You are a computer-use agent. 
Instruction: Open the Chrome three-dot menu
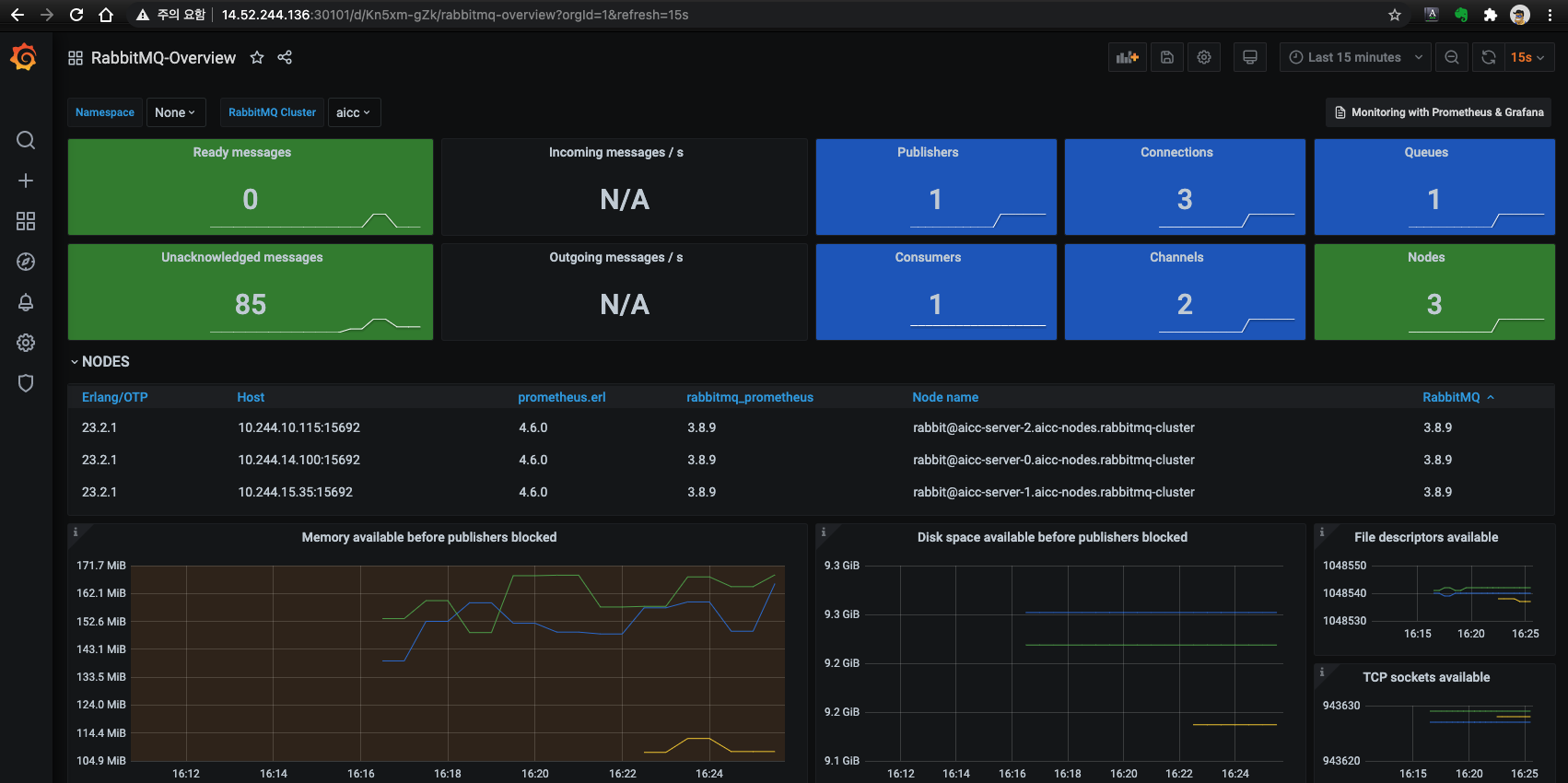(1550, 15)
